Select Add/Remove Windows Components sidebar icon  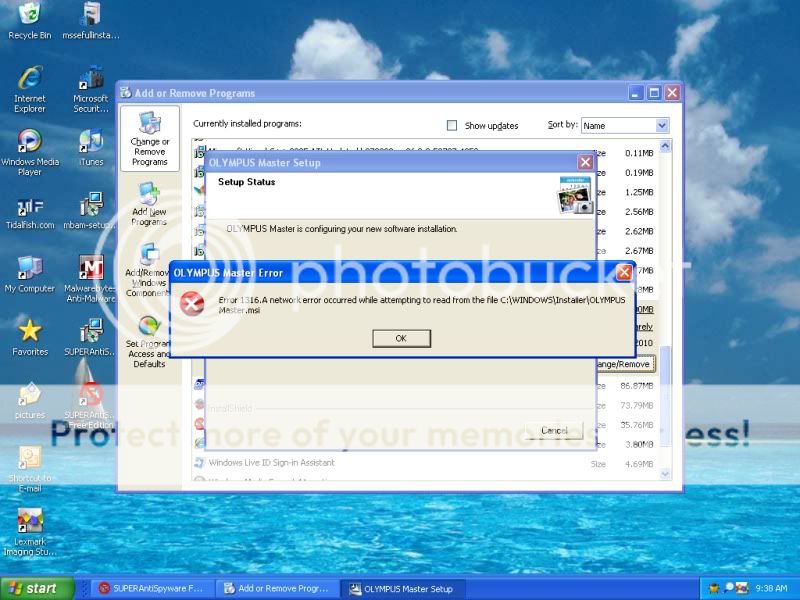pyautogui.click(x=148, y=270)
